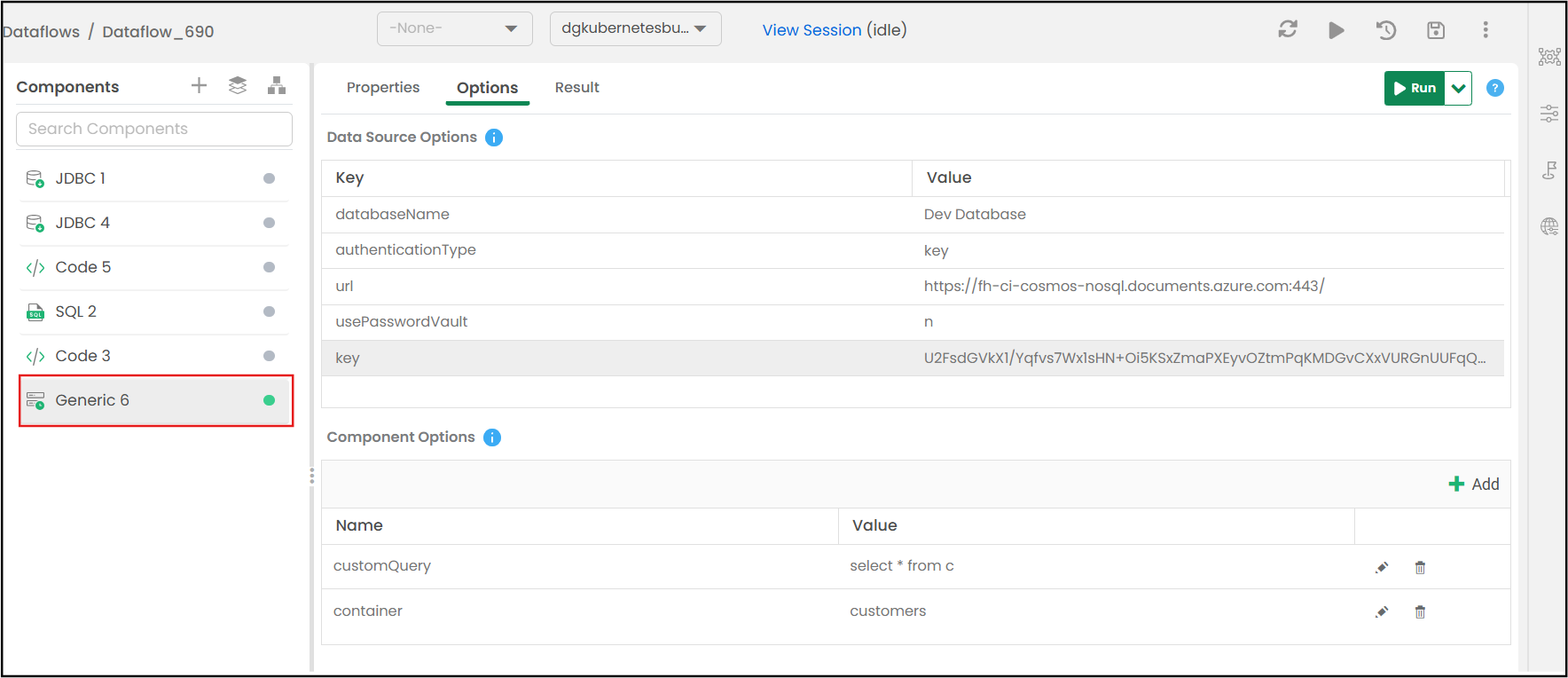Refresh the dataflow using the sync icon
Viewport: 1568px width, 678px height.
[1288, 29]
